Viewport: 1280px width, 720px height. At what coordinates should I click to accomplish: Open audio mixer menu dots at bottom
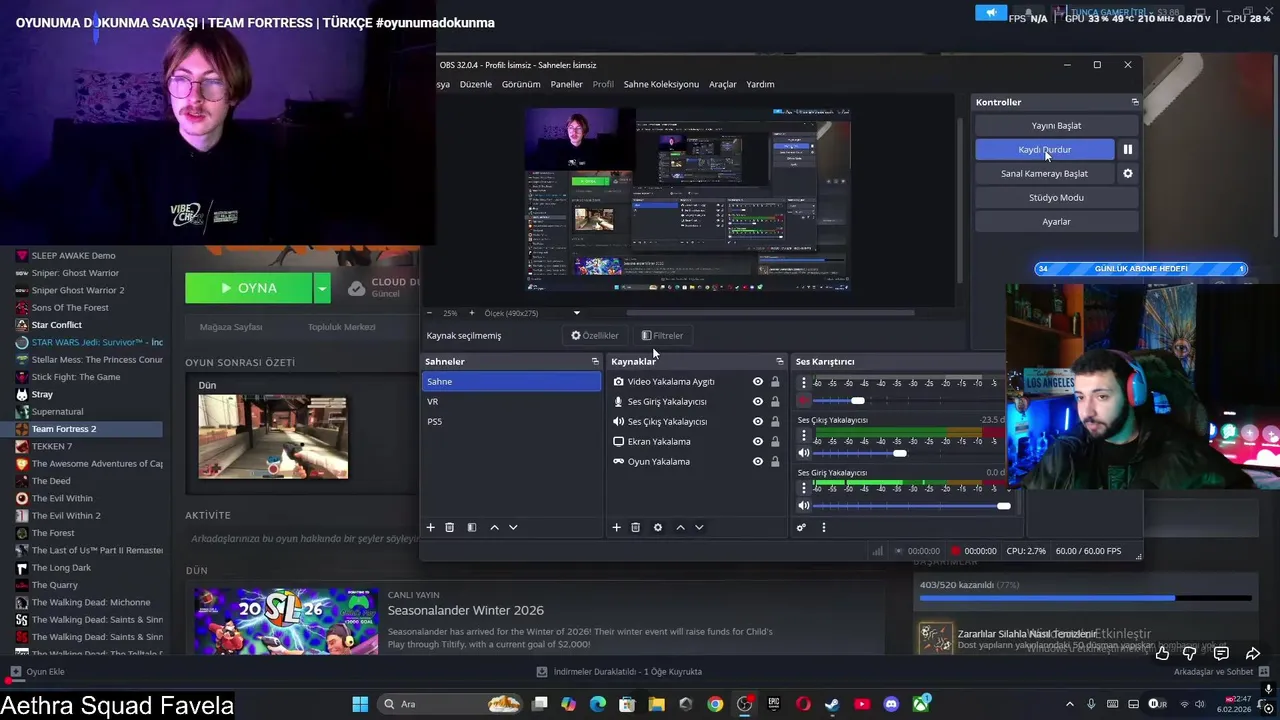tap(824, 527)
